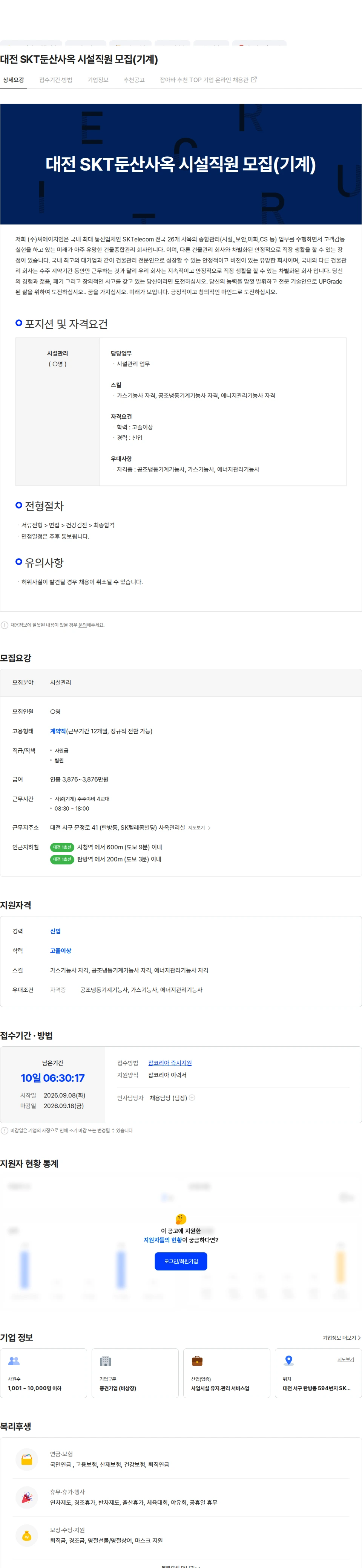The width and height of the screenshot is (362, 1568).
Task: Click the 보상·수당·지원 money bag icon
Action: [27, 1535]
